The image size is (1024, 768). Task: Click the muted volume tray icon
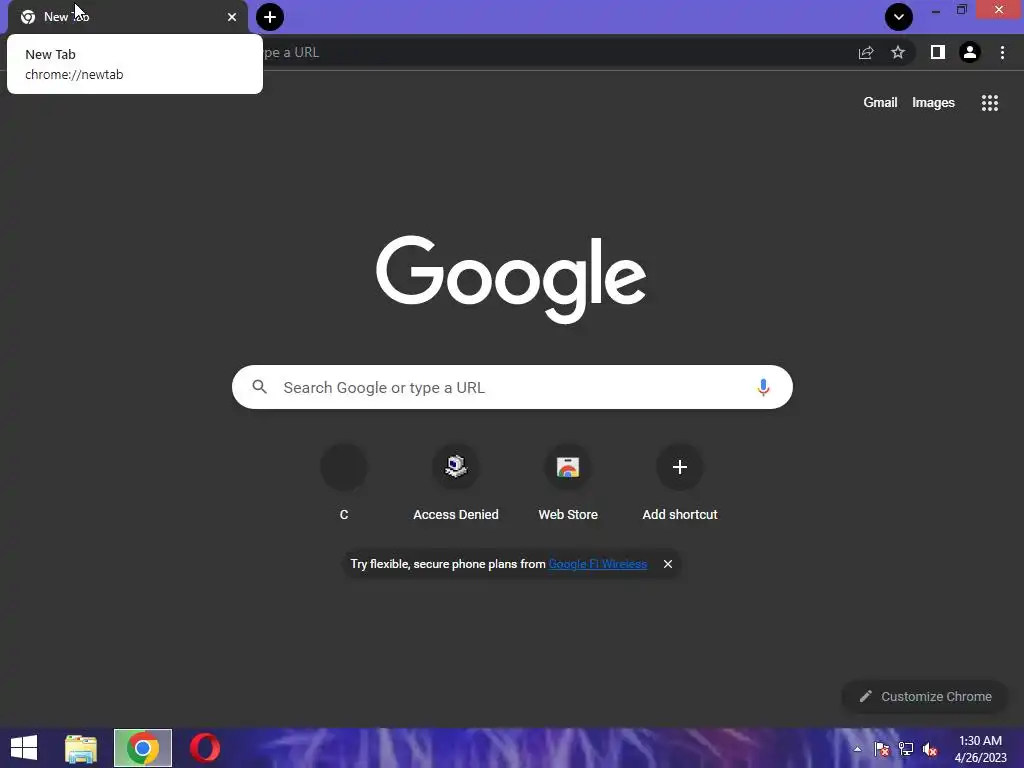(x=930, y=749)
